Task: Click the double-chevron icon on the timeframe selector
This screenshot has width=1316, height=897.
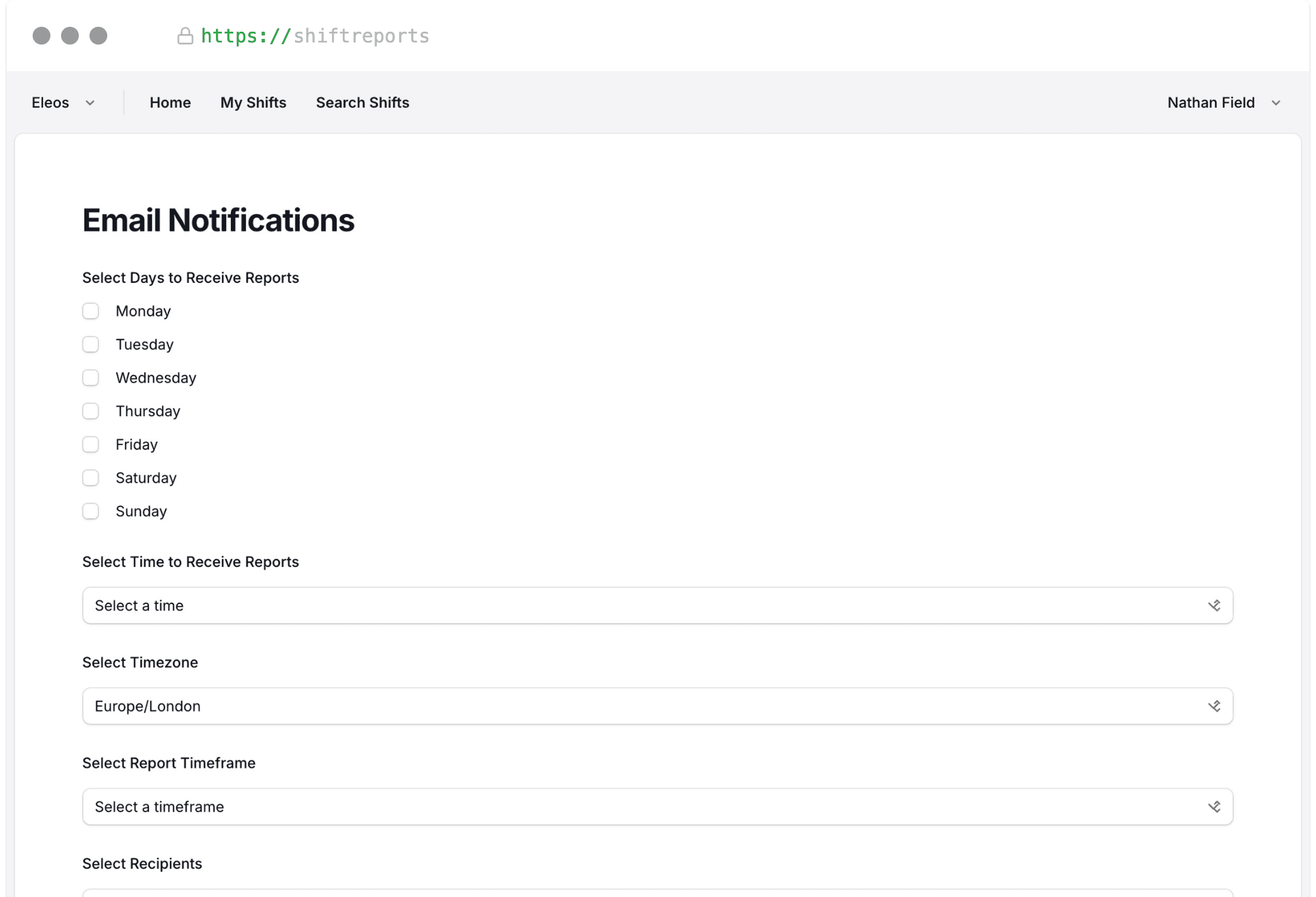Action: (1215, 806)
